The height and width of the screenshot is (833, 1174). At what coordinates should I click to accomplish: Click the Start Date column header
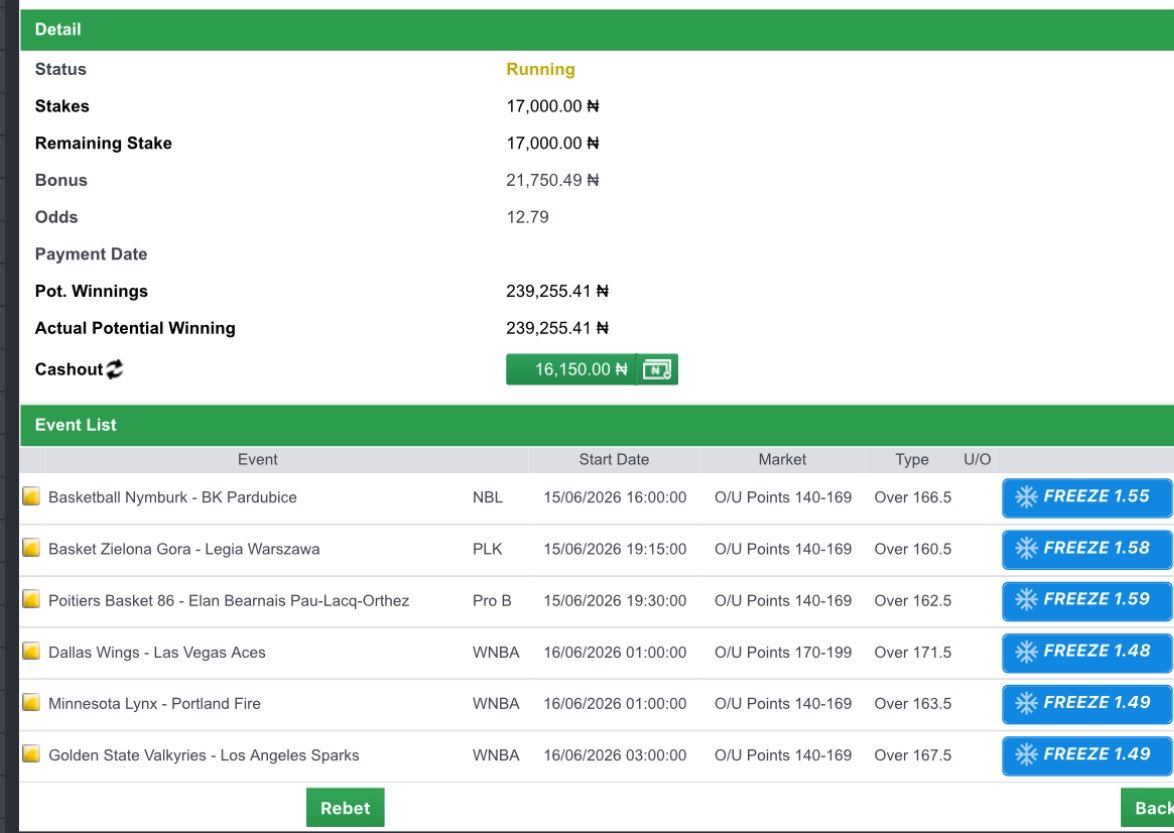(614, 460)
